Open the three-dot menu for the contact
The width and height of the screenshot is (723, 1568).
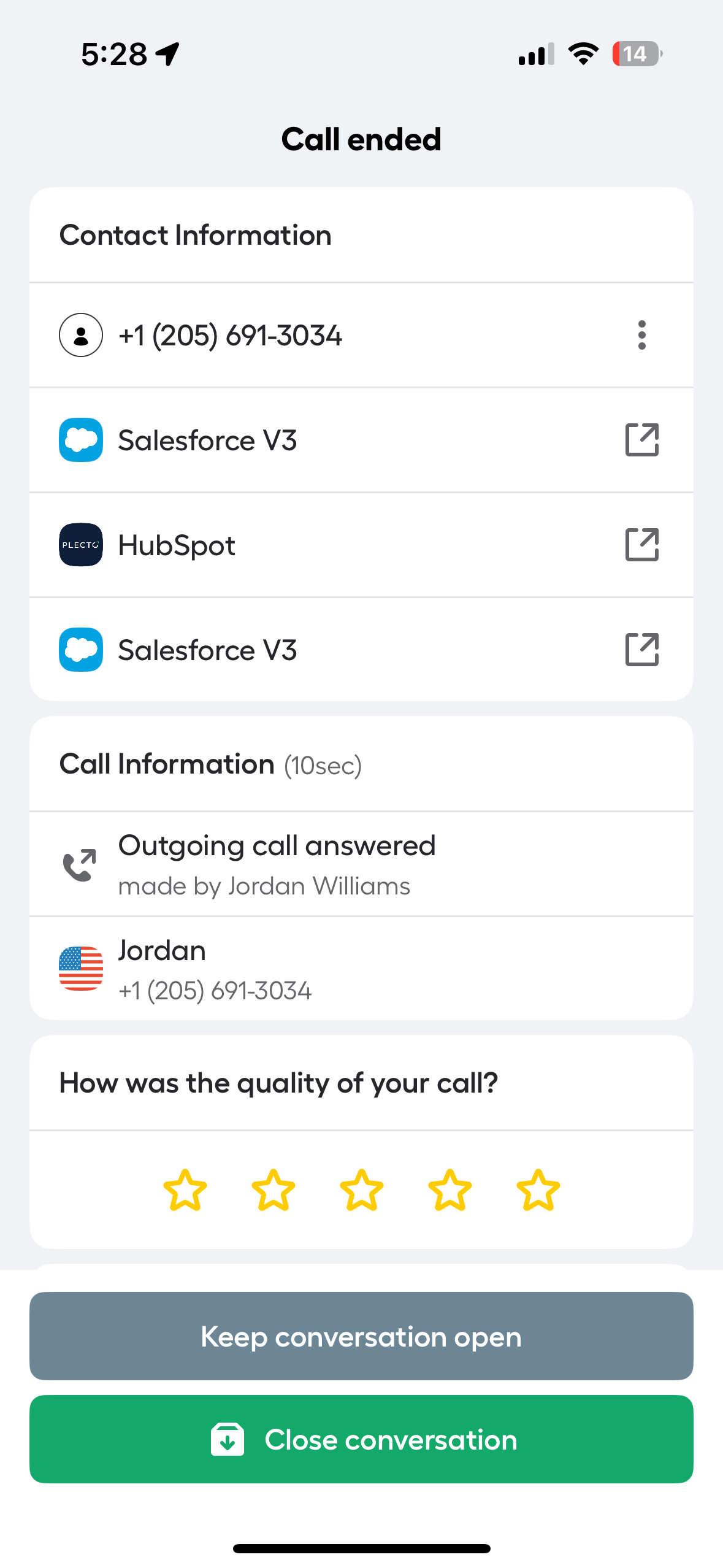pyautogui.click(x=641, y=335)
